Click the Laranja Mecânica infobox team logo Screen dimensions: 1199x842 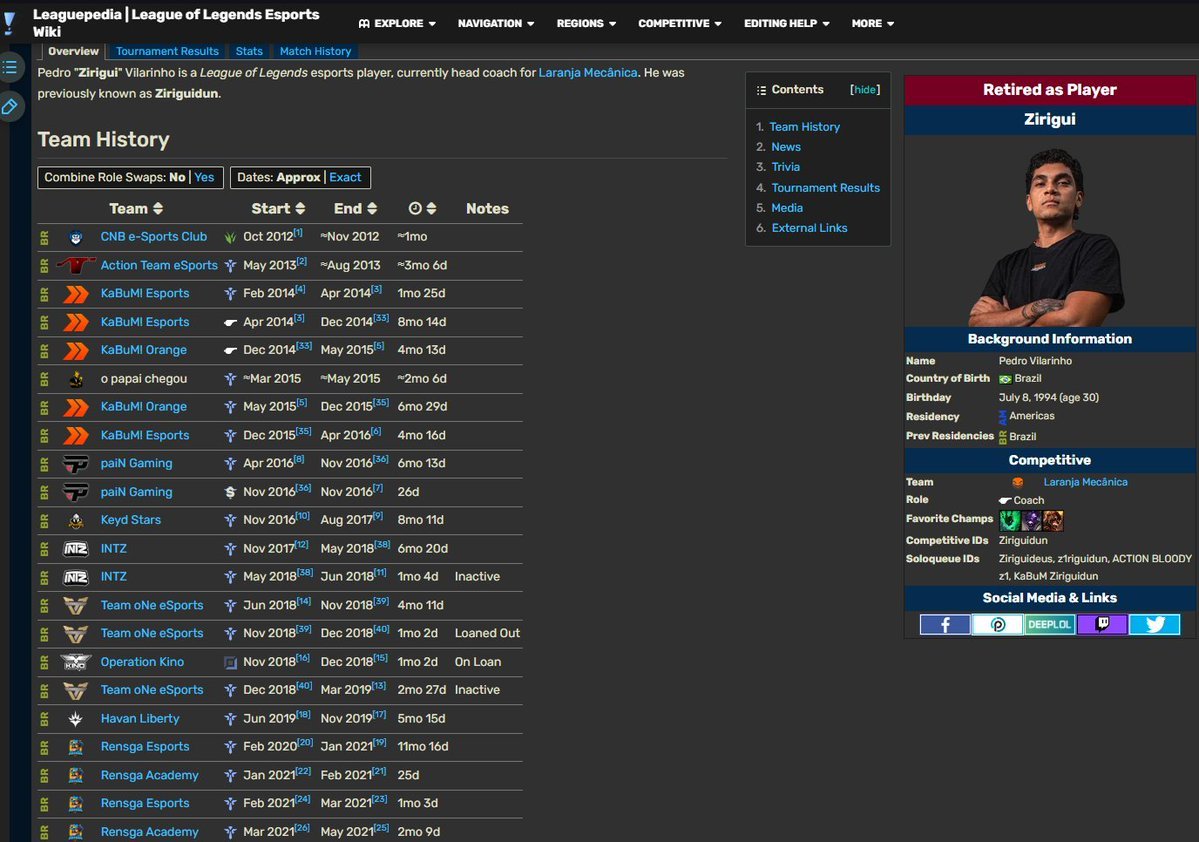(x=1018, y=483)
